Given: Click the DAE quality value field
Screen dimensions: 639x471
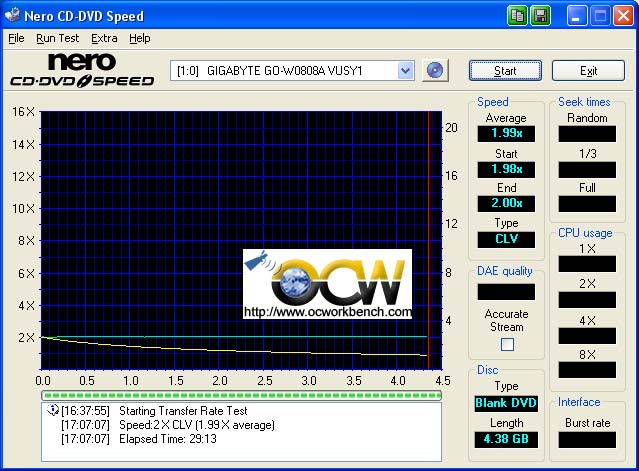Looking at the screenshot, I should tap(506, 292).
